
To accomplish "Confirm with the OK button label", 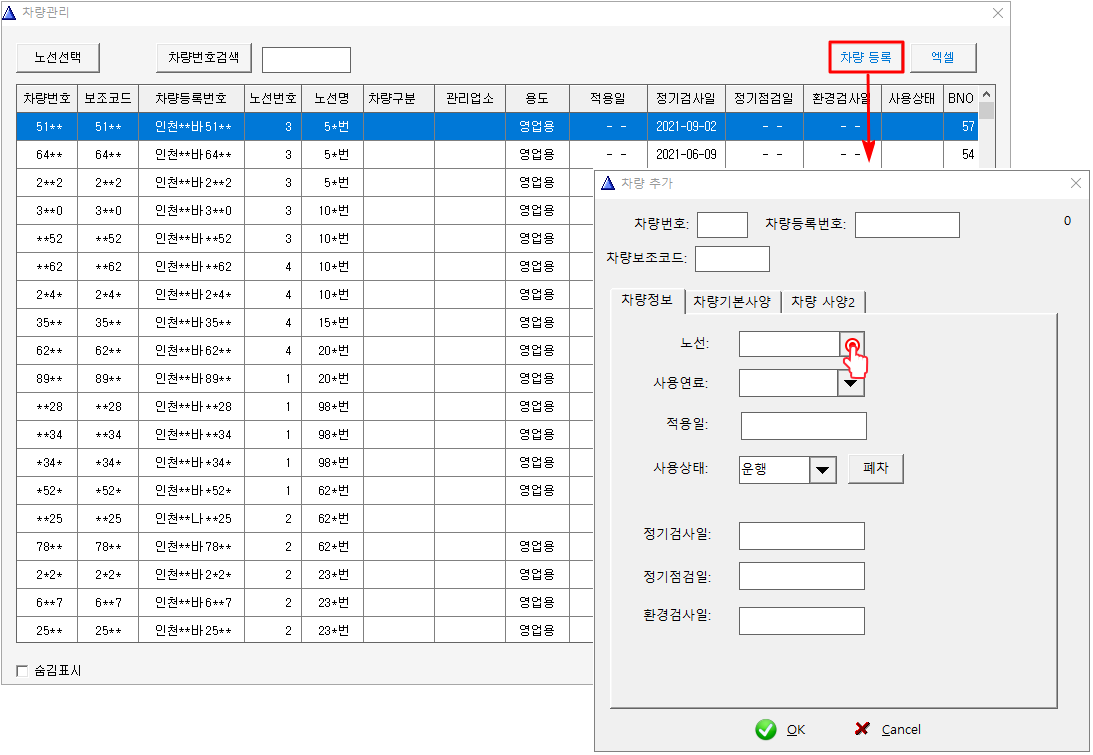I will (x=795, y=730).
